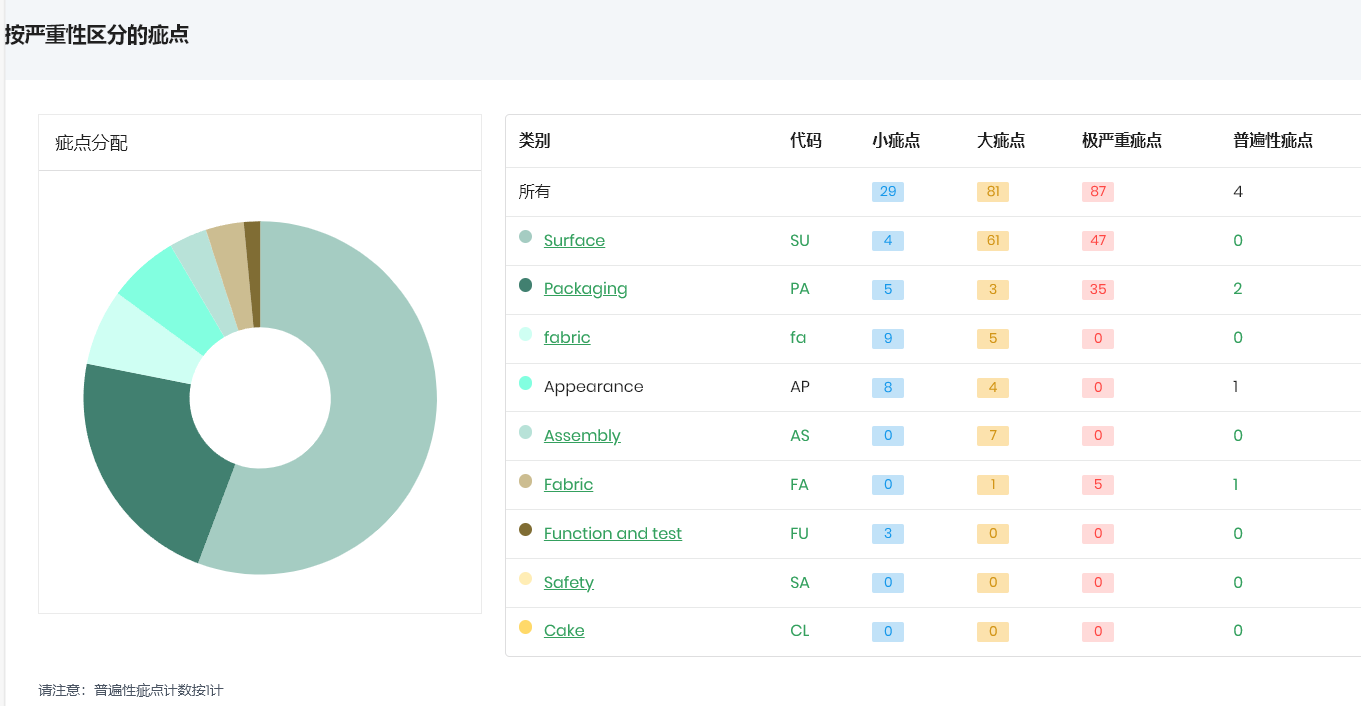Click Packaging critical defects badge 35
Image resolution: width=1361 pixels, height=706 pixels.
[x=1098, y=290]
